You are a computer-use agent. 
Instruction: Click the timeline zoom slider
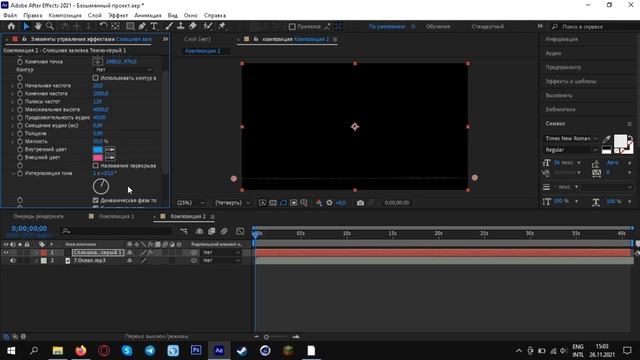pos(266,337)
